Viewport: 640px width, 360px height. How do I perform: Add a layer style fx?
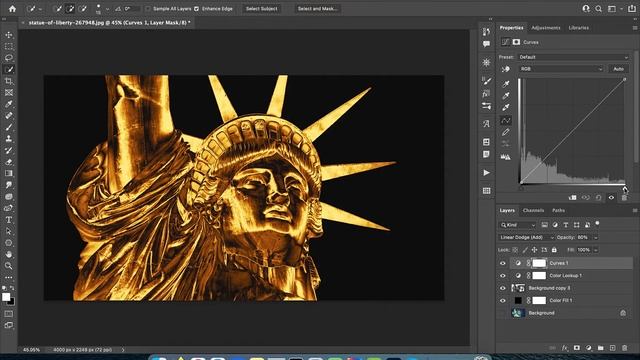564,348
